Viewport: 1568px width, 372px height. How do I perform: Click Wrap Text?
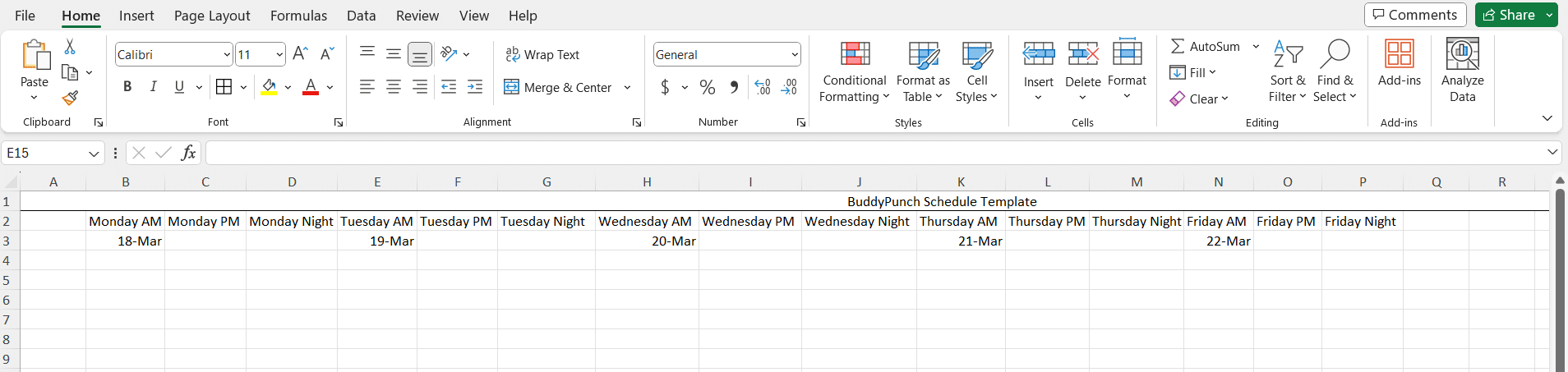pos(542,54)
